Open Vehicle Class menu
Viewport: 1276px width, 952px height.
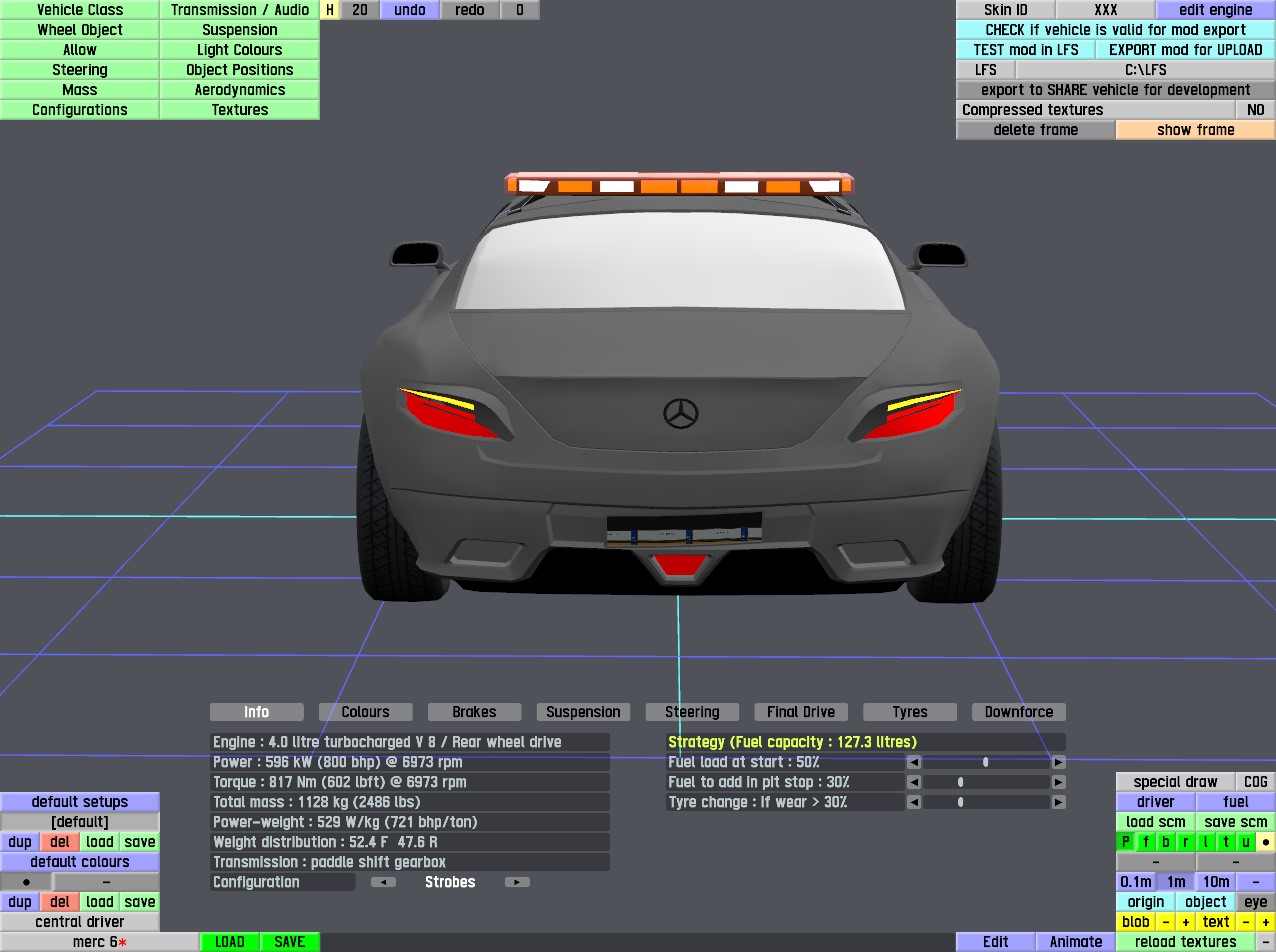tap(80, 10)
